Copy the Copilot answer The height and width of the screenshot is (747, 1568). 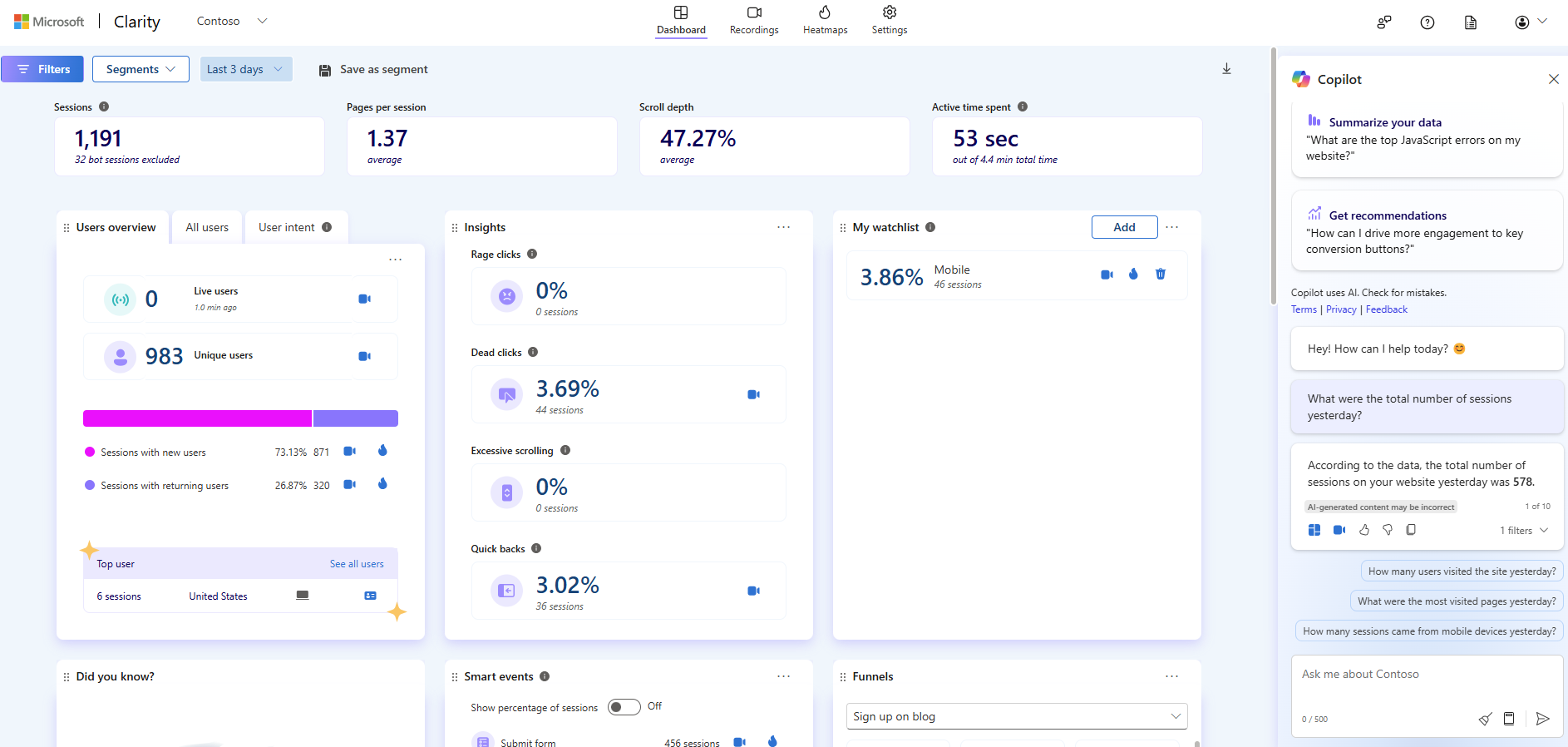[x=1411, y=530]
